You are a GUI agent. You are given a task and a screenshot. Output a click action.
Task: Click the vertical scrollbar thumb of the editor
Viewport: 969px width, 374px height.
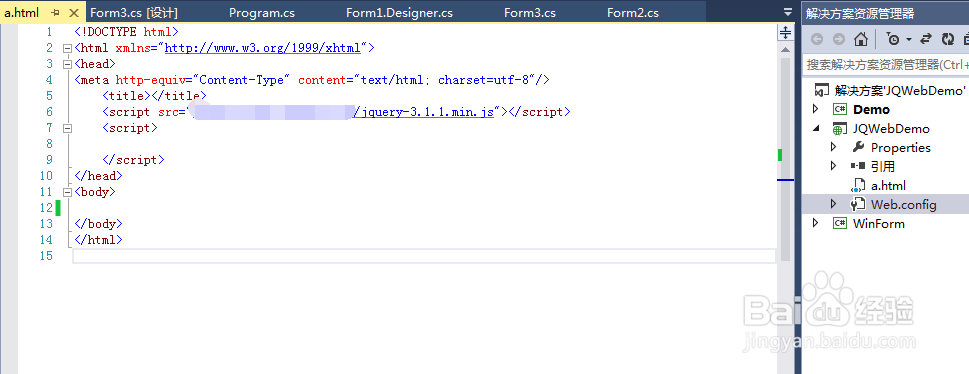tap(785, 159)
